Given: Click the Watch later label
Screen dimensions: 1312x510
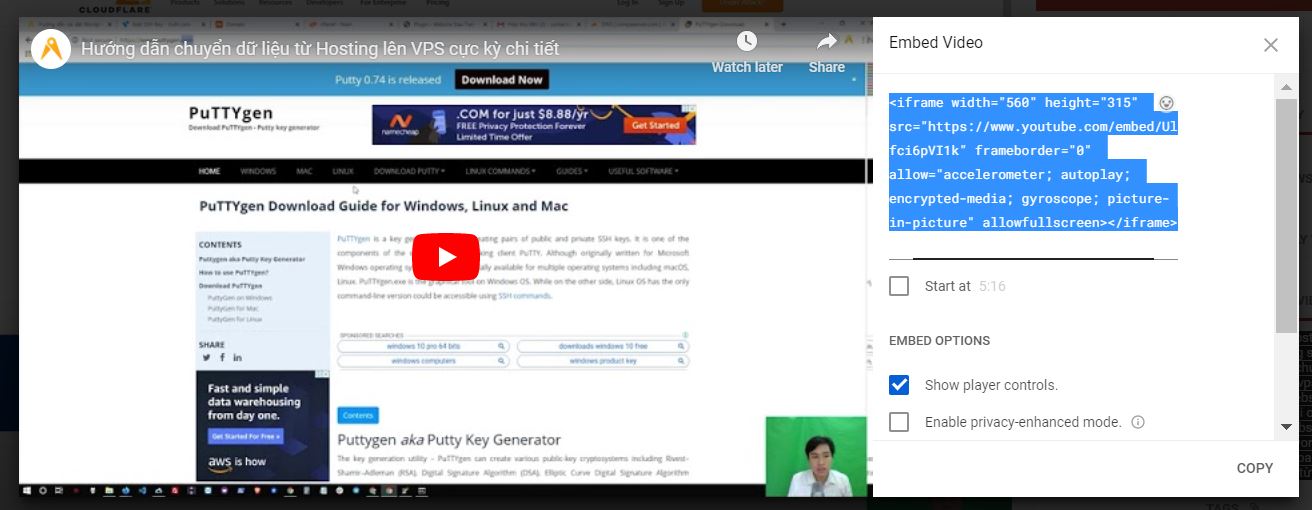Looking at the screenshot, I should pyautogui.click(x=747, y=67).
